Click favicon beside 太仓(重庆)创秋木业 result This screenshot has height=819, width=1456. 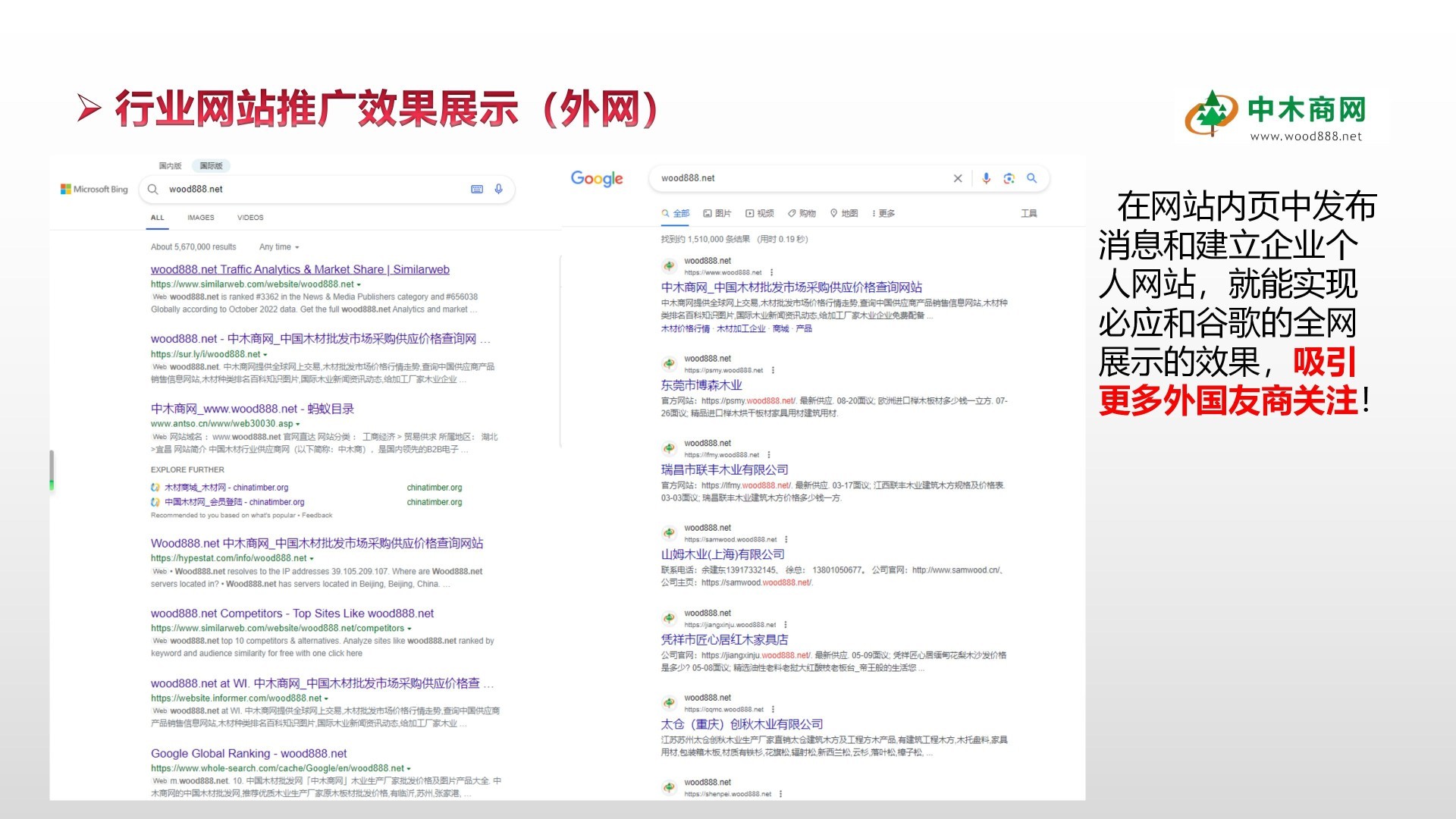(x=670, y=703)
